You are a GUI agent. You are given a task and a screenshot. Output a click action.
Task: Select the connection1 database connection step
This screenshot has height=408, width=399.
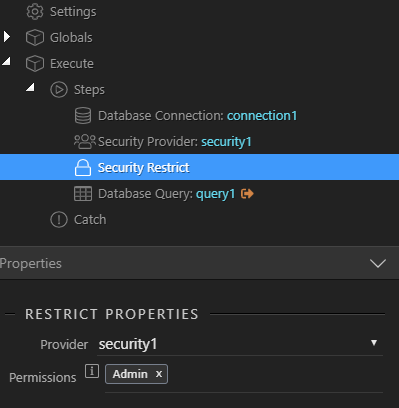[x=199, y=116]
